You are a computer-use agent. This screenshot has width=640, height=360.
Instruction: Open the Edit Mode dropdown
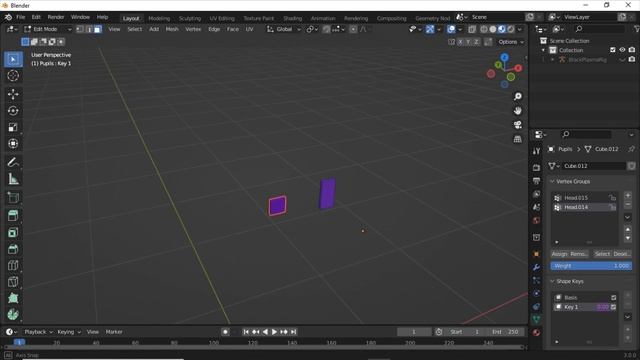pos(47,29)
